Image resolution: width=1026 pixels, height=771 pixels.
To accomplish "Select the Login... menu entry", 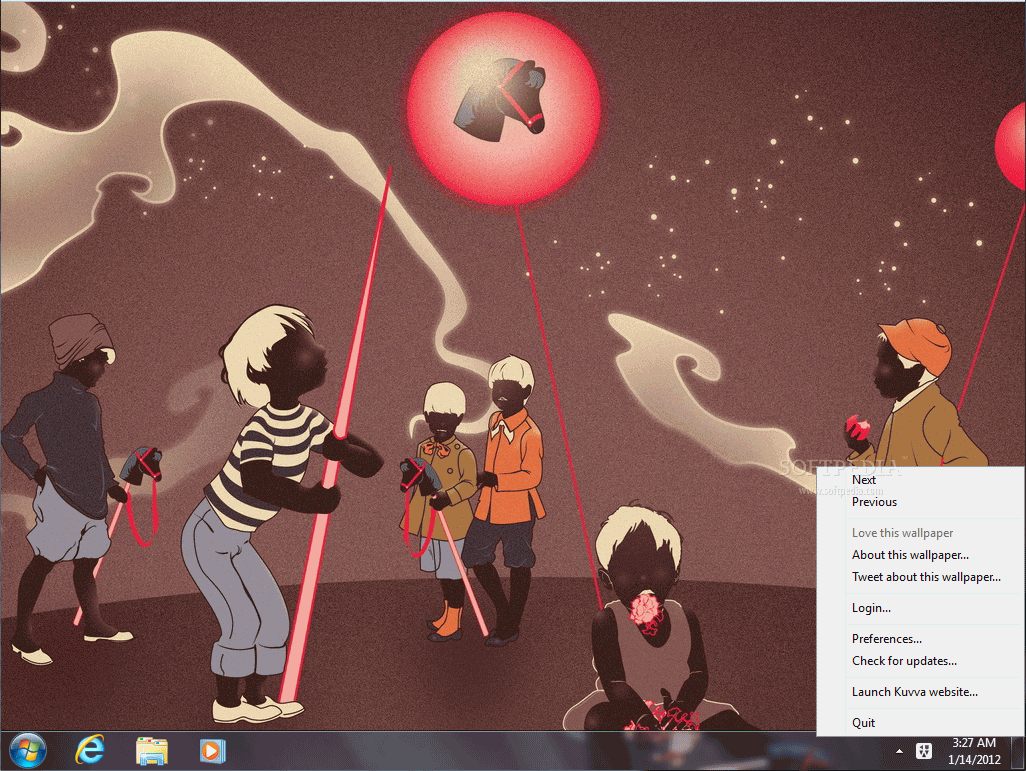I will 921,608.
